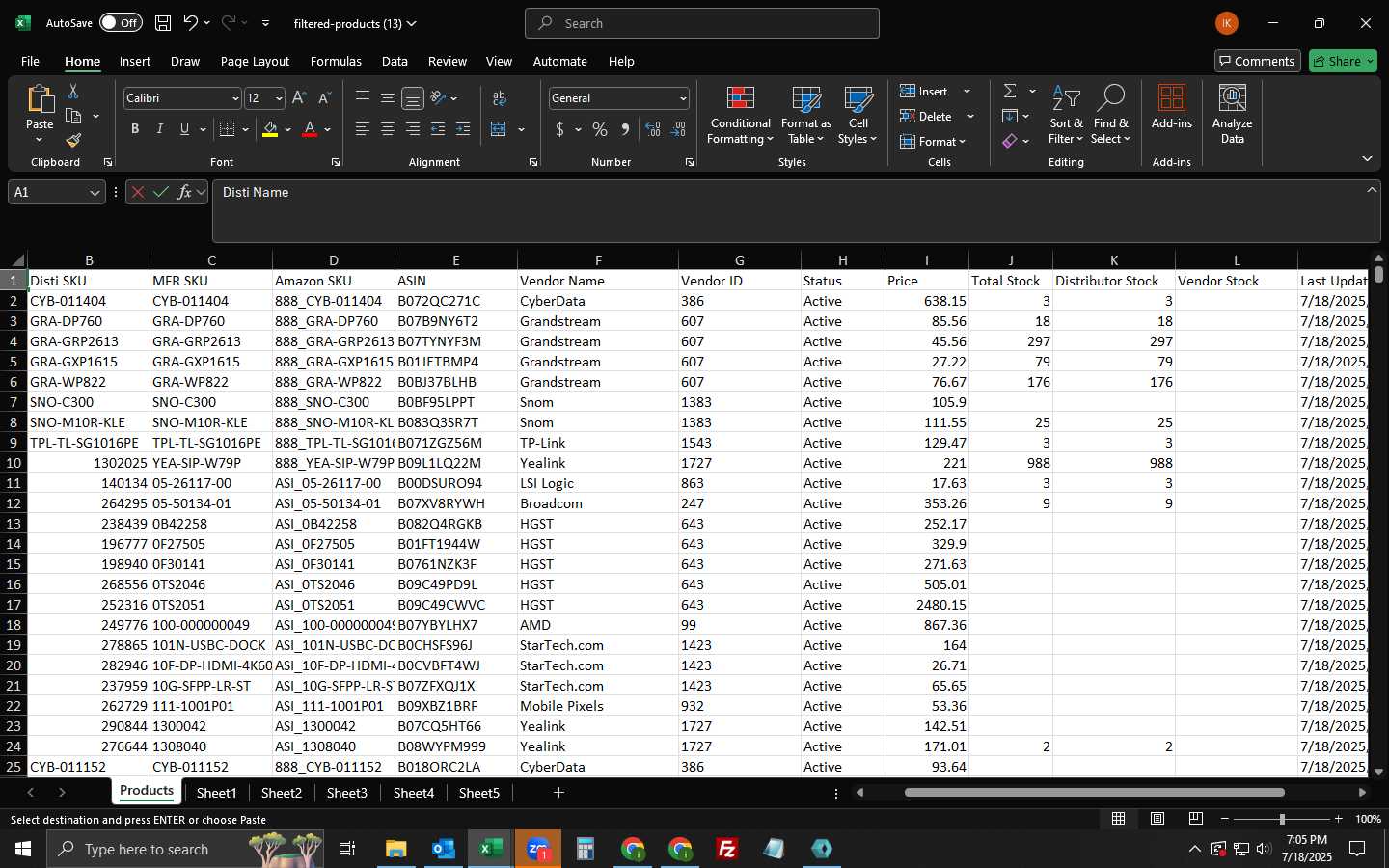Click the Format Painter brush icon
The image size is (1389, 868).
(73, 141)
